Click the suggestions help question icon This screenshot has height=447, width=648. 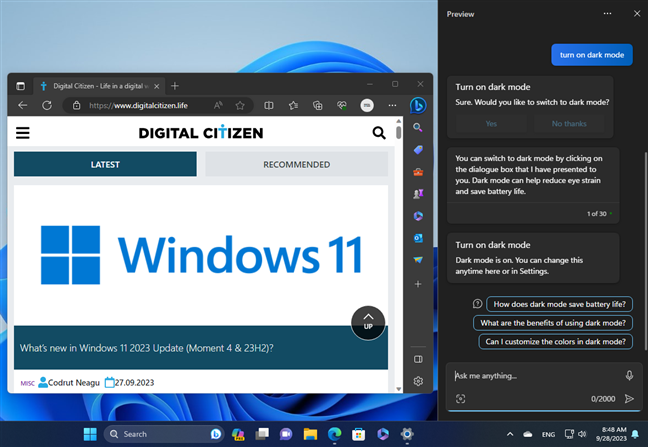pyautogui.click(x=477, y=304)
